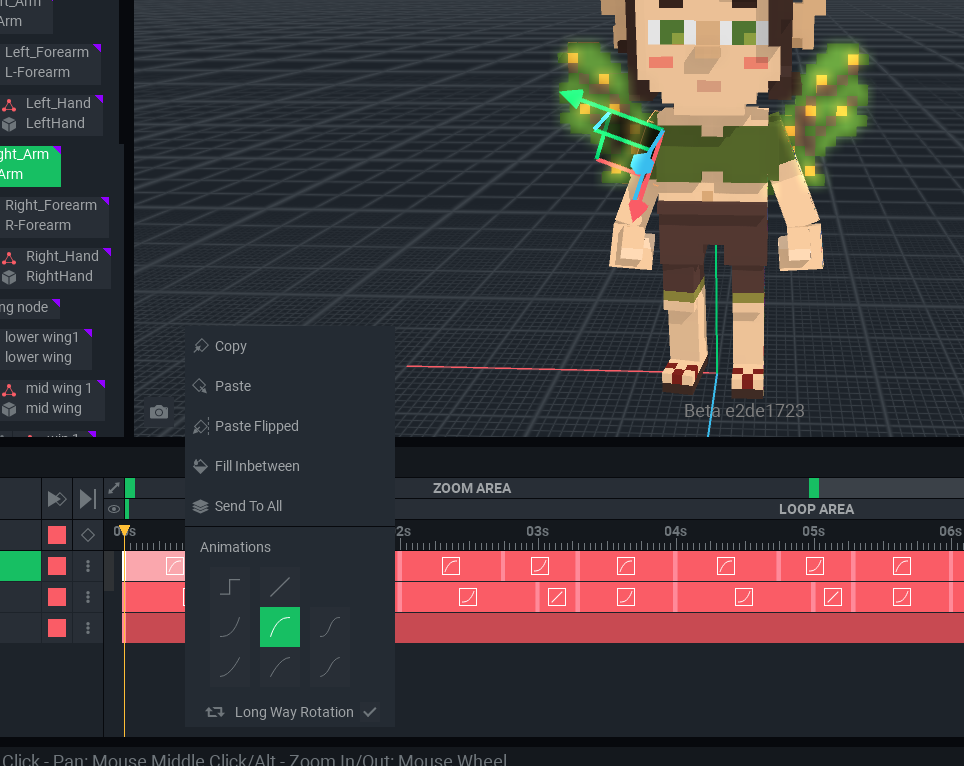
Task: Select the Left_Hand node
Action: [51, 113]
